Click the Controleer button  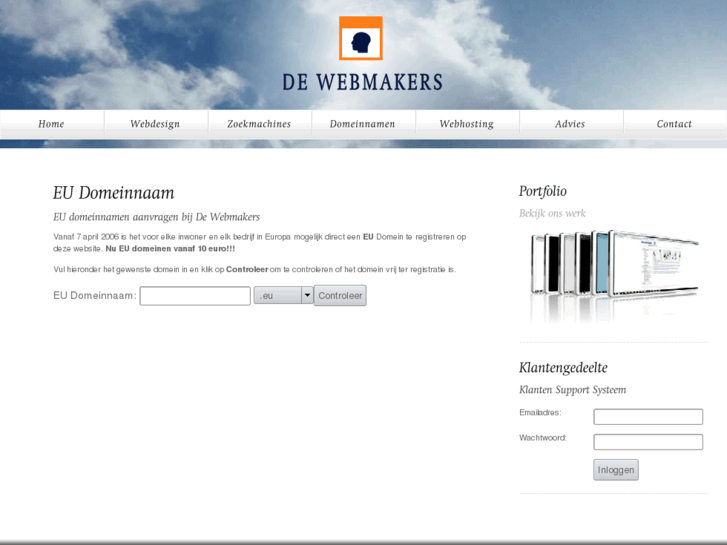click(340, 295)
